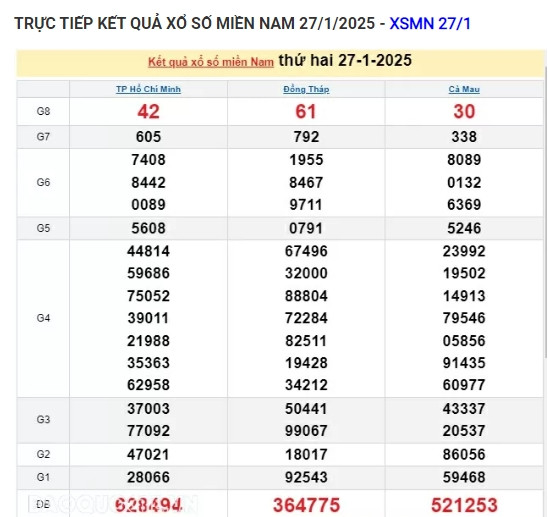
Task: Select the G3 row label
Action: 43,419
